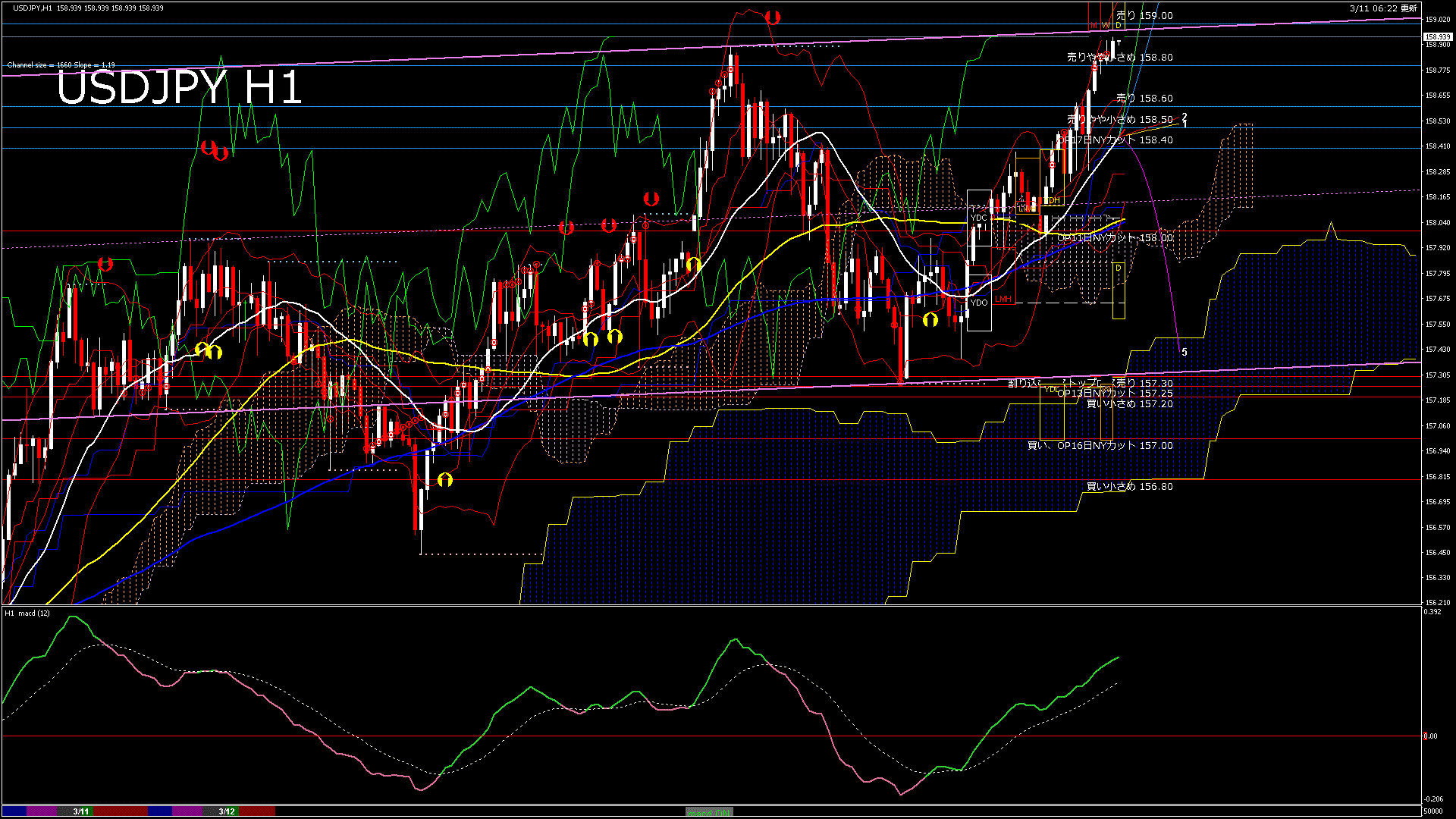Click the H1 macd (12) indicator label
Viewport: 1456px width, 819px height.
coord(27,613)
